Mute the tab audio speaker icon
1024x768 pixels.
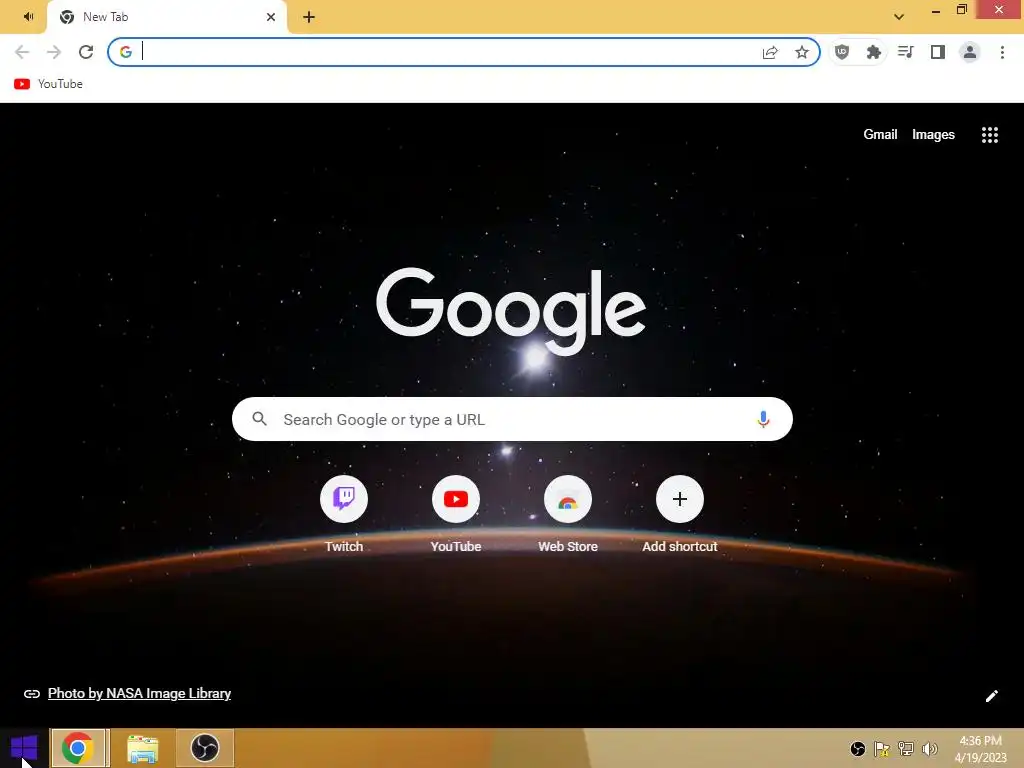pyautogui.click(x=28, y=16)
